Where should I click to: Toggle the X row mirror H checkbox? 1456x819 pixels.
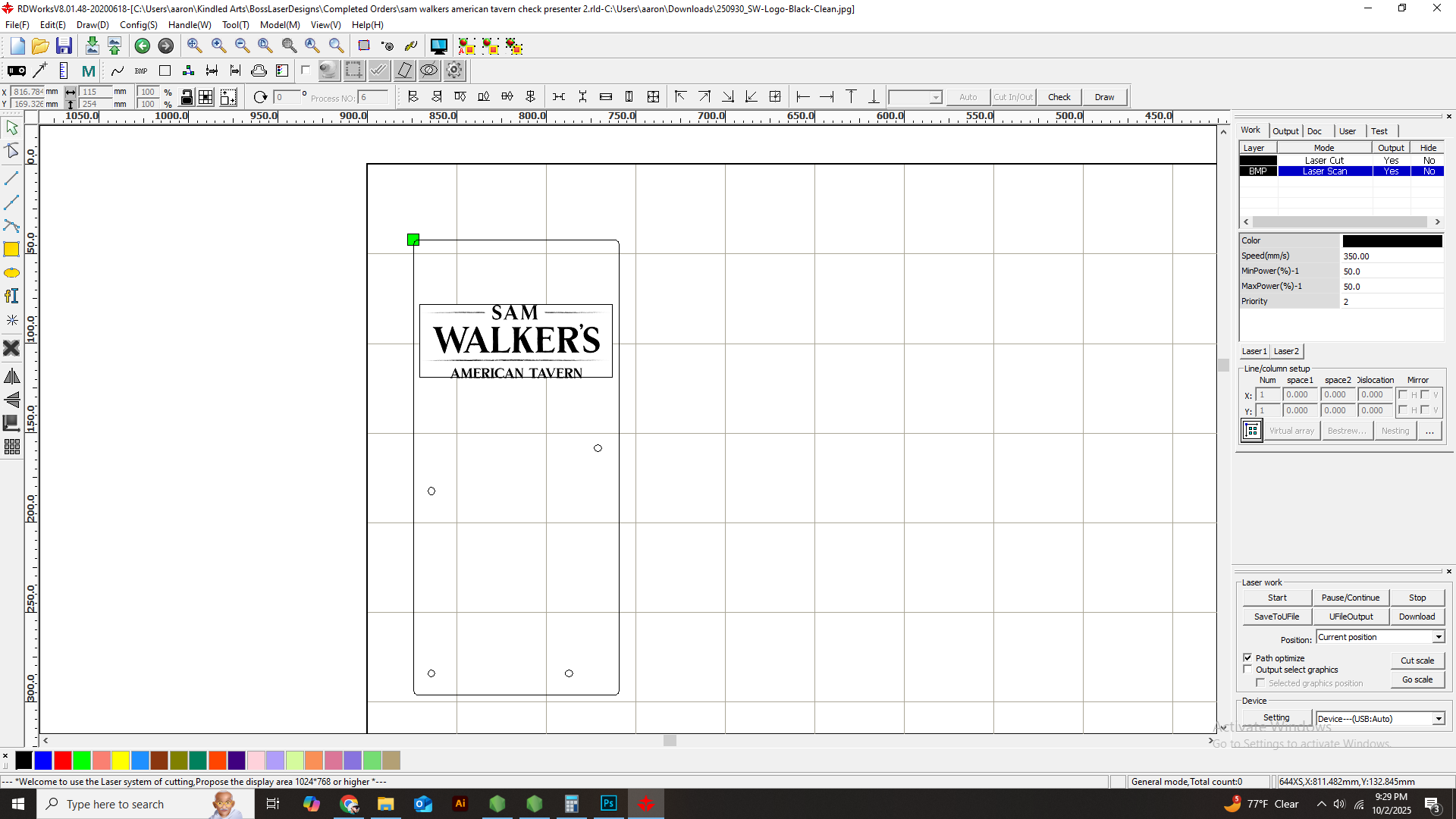(1403, 394)
